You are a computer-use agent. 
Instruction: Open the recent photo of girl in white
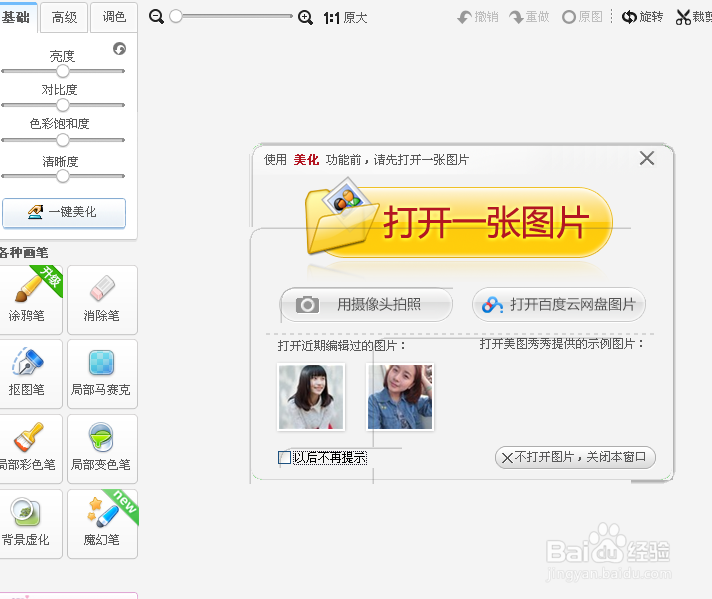[311, 397]
